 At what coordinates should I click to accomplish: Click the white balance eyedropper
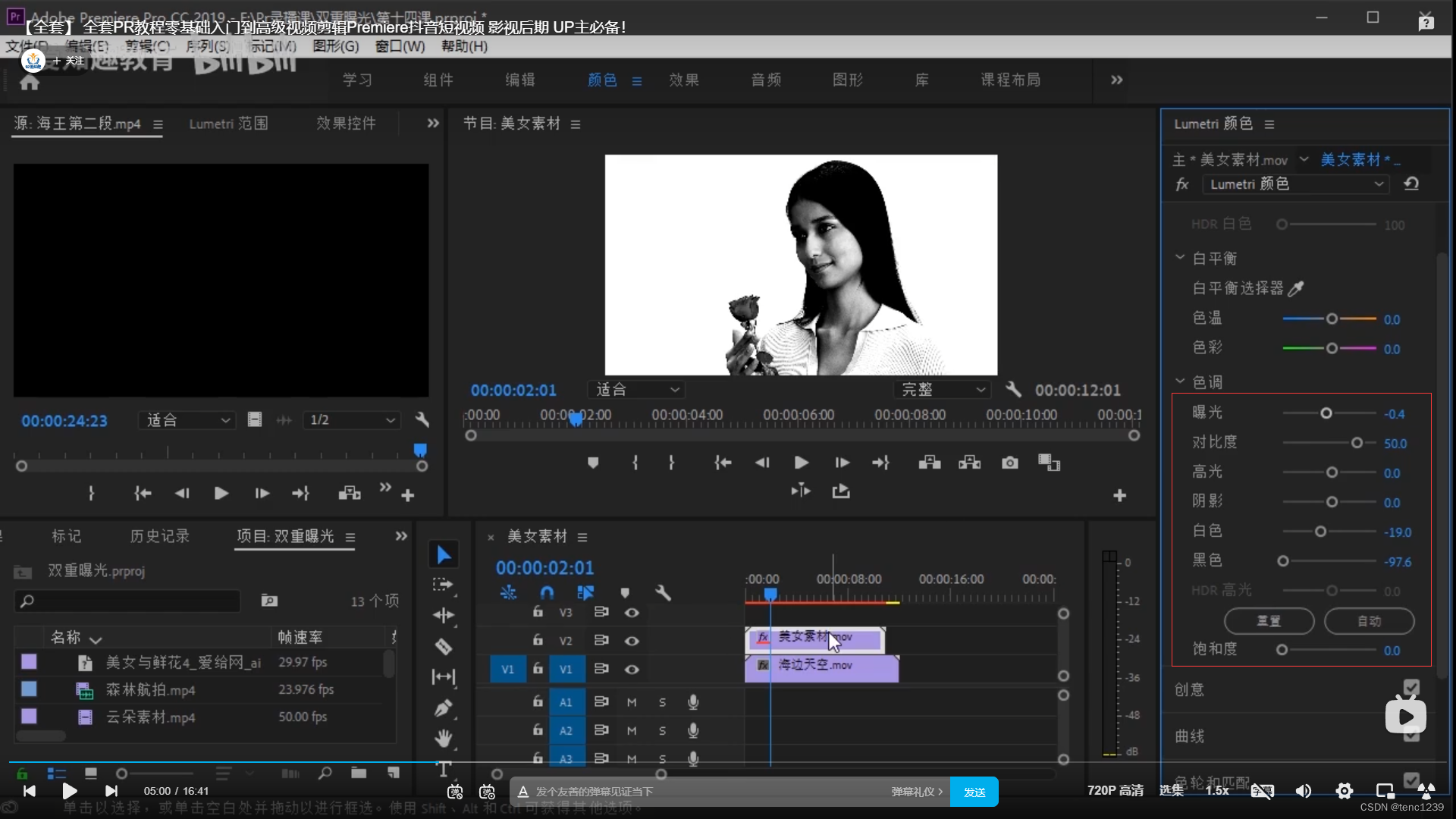(1296, 288)
